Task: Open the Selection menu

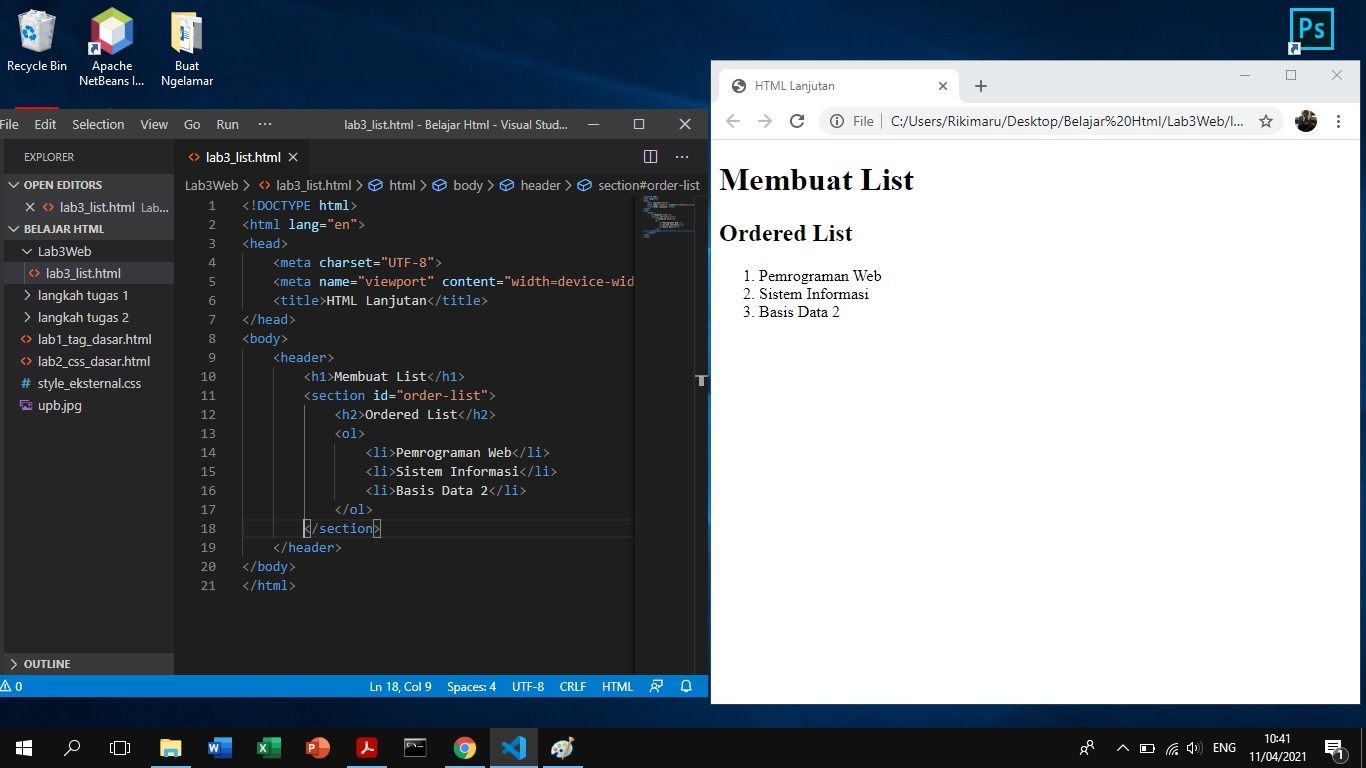Action: point(98,125)
